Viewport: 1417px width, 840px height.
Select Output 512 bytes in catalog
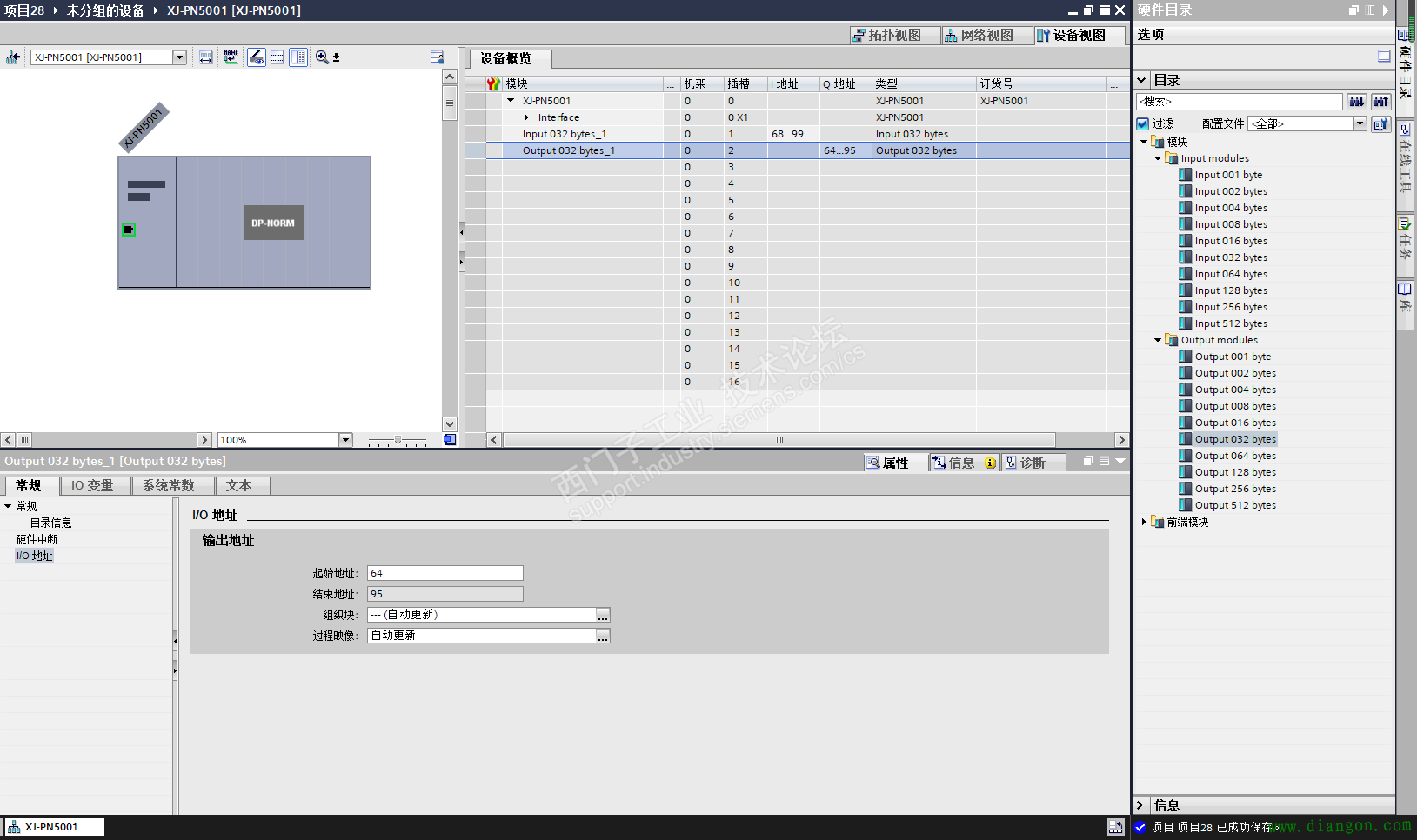click(x=1235, y=505)
